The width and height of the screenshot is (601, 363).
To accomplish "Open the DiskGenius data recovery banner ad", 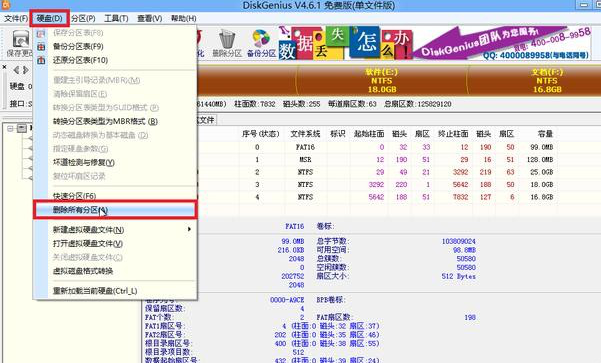I will pos(435,43).
